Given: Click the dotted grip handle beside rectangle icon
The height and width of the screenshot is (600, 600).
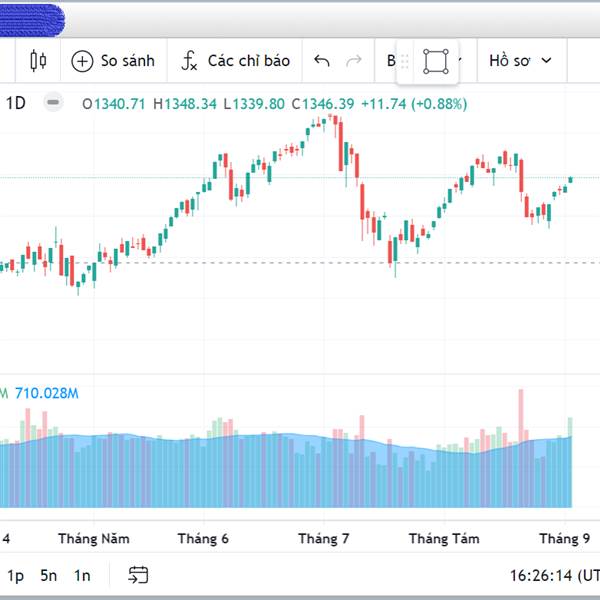Looking at the screenshot, I should coord(405,61).
